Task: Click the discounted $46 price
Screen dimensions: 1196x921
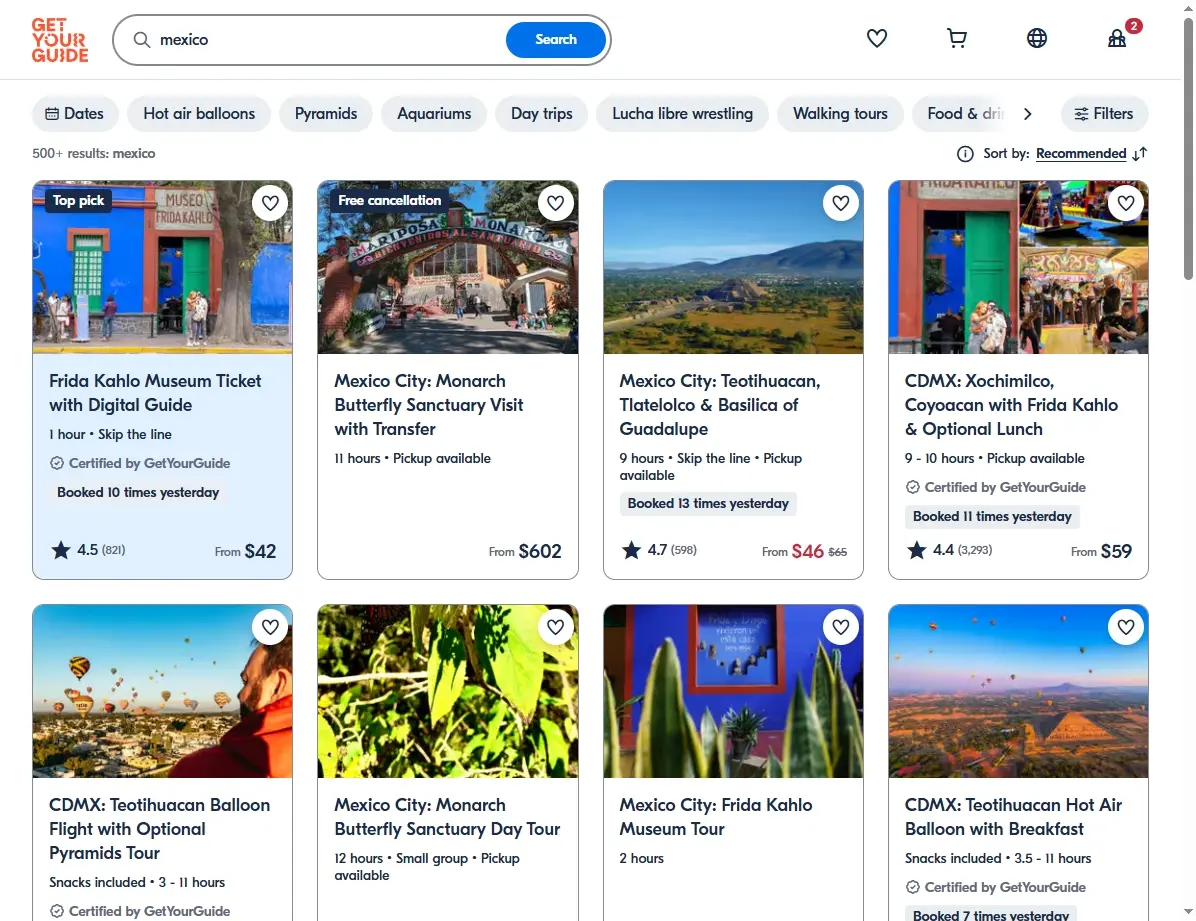Action: pyautogui.click(x=807, y=551)
